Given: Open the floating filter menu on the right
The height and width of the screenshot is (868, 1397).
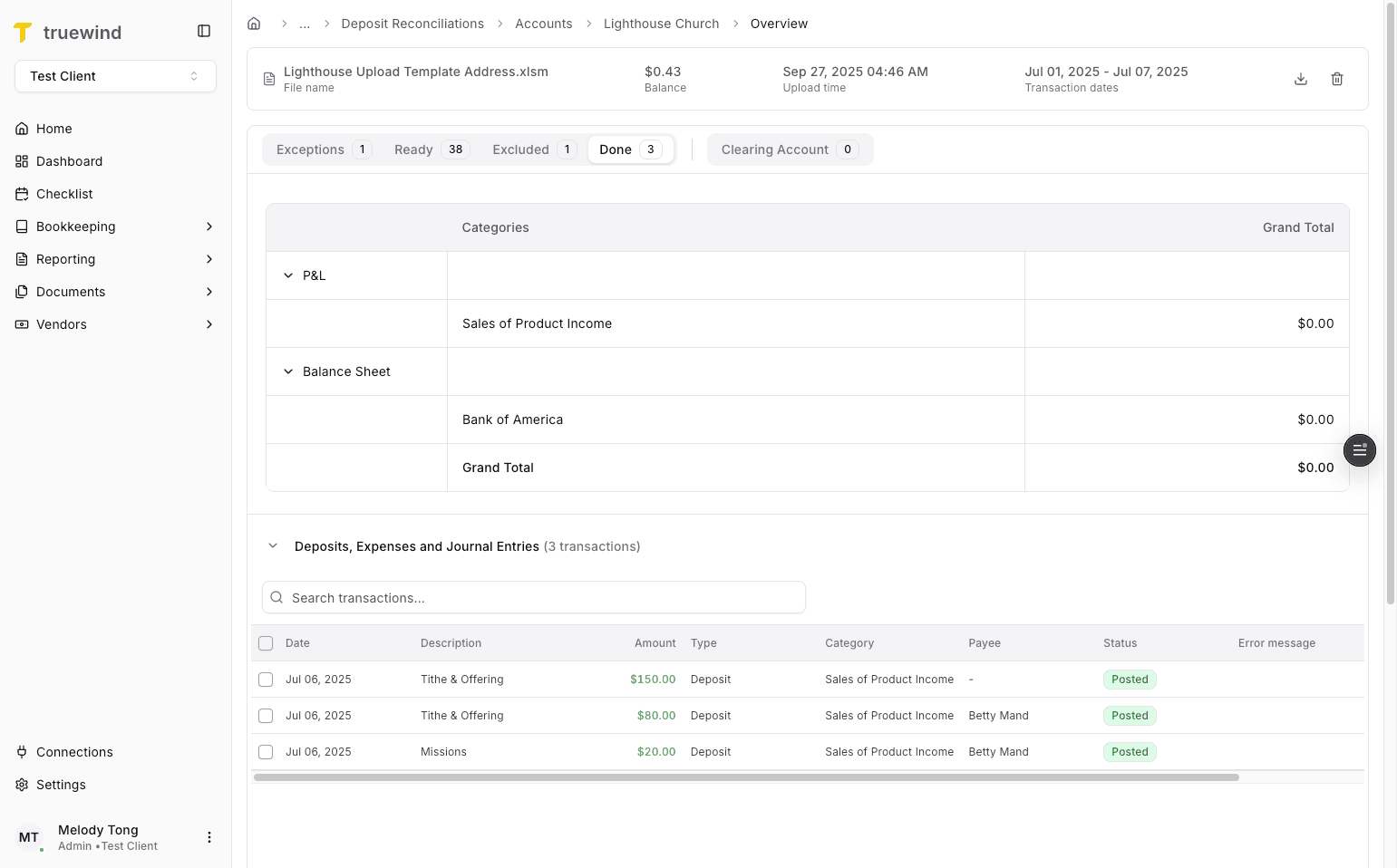Looking at the screenshot, I should 1359,450.
